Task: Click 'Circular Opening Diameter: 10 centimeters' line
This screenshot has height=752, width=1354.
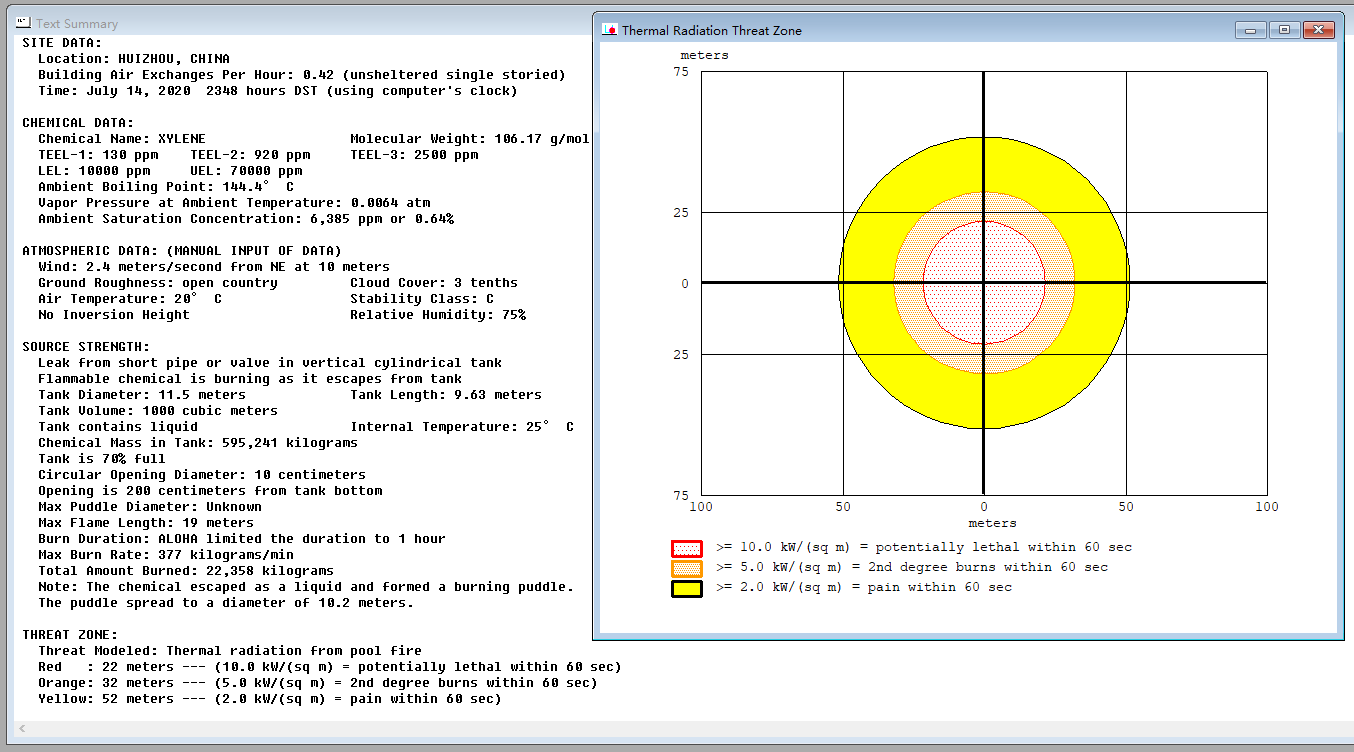Action: tap(202, 475)
